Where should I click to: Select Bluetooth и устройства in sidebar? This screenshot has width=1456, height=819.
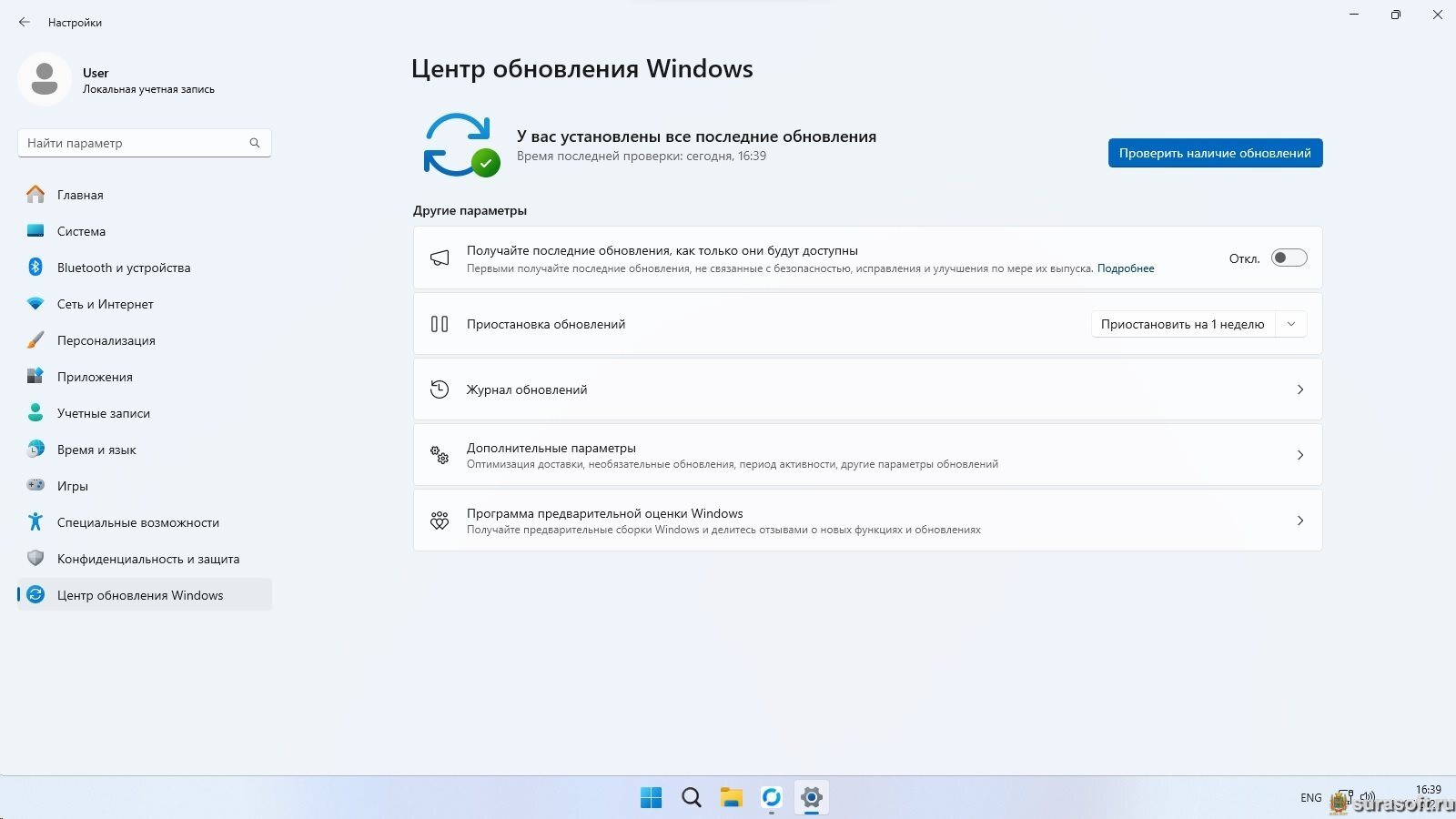click(x=124, y=268)
